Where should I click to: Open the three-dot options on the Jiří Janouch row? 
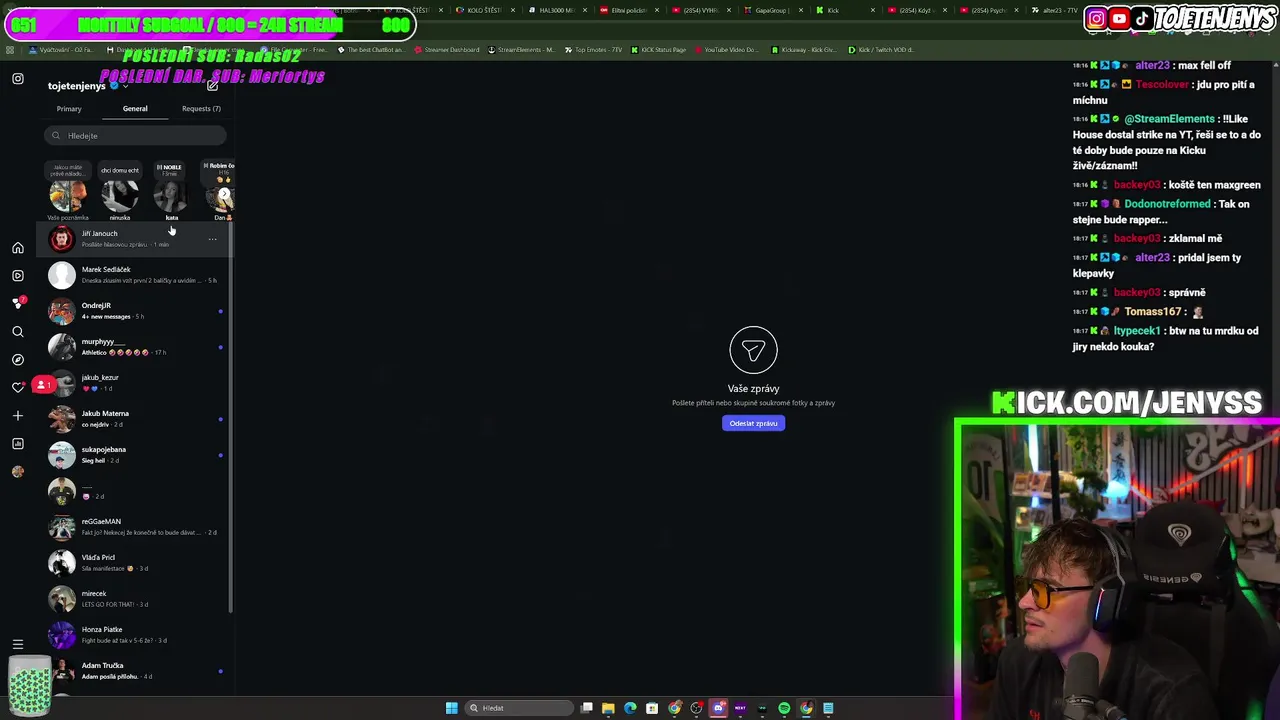(212, 239)
